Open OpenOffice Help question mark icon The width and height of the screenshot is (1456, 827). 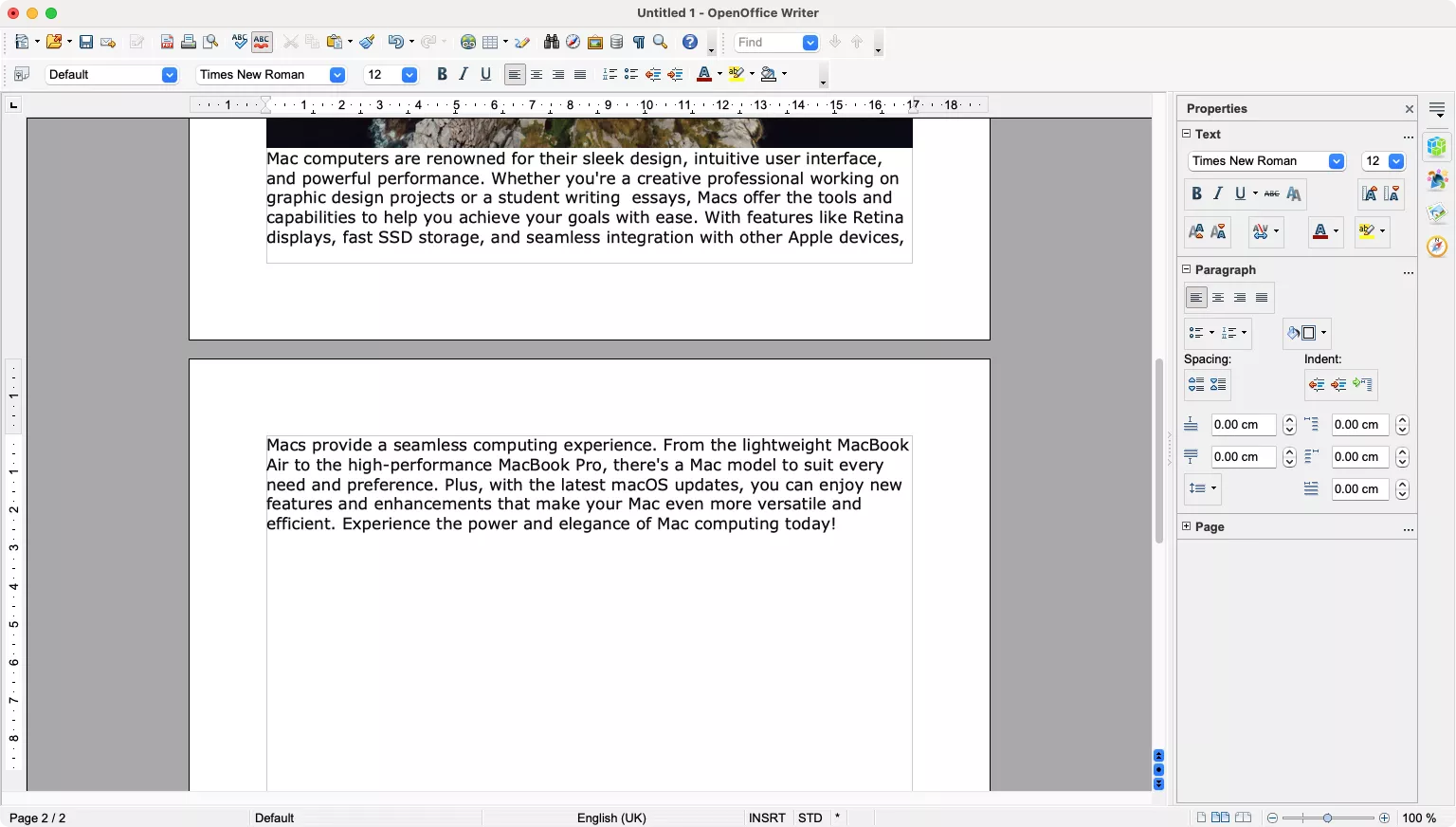click(x=690, y=42)
